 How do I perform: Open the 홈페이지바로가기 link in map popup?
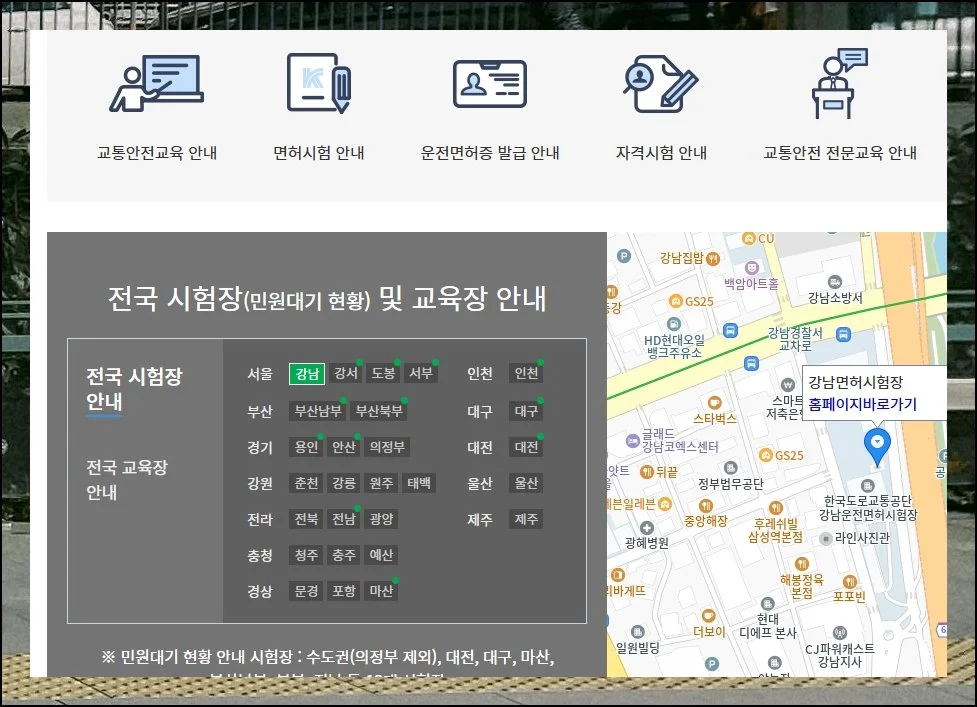(862, 404)
